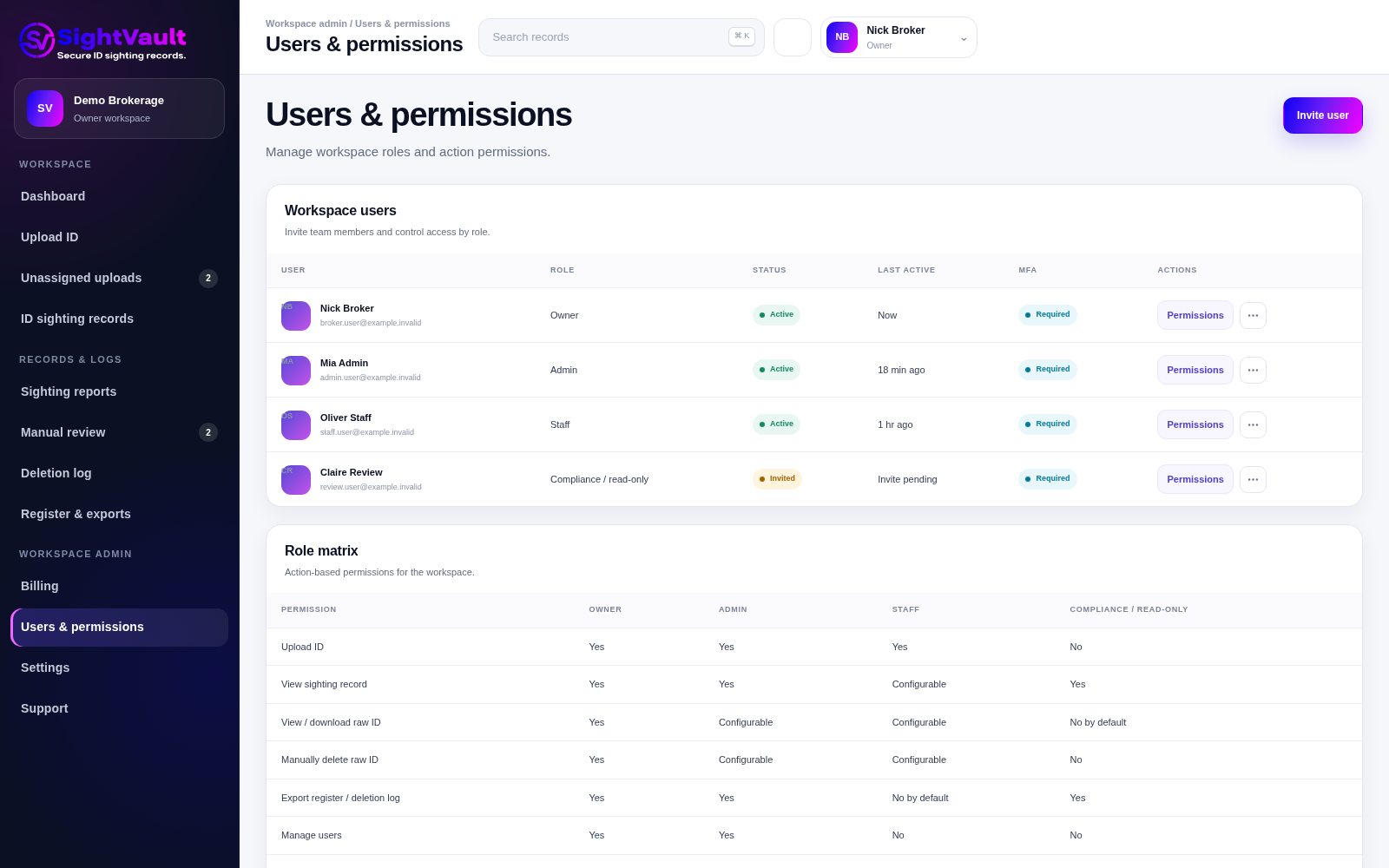Go to Dashboard

[119, 196]
